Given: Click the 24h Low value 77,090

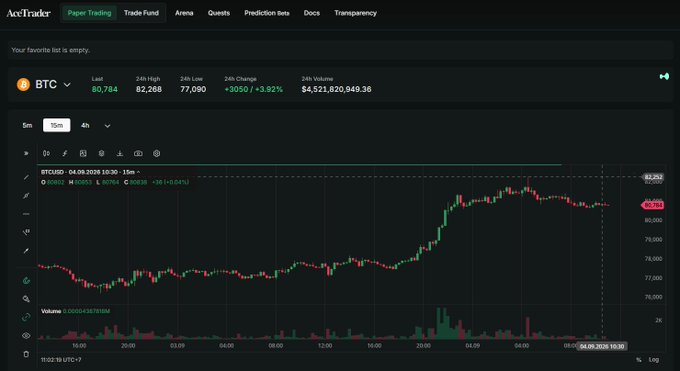Looking at the screenshot, I should (193, 89).
